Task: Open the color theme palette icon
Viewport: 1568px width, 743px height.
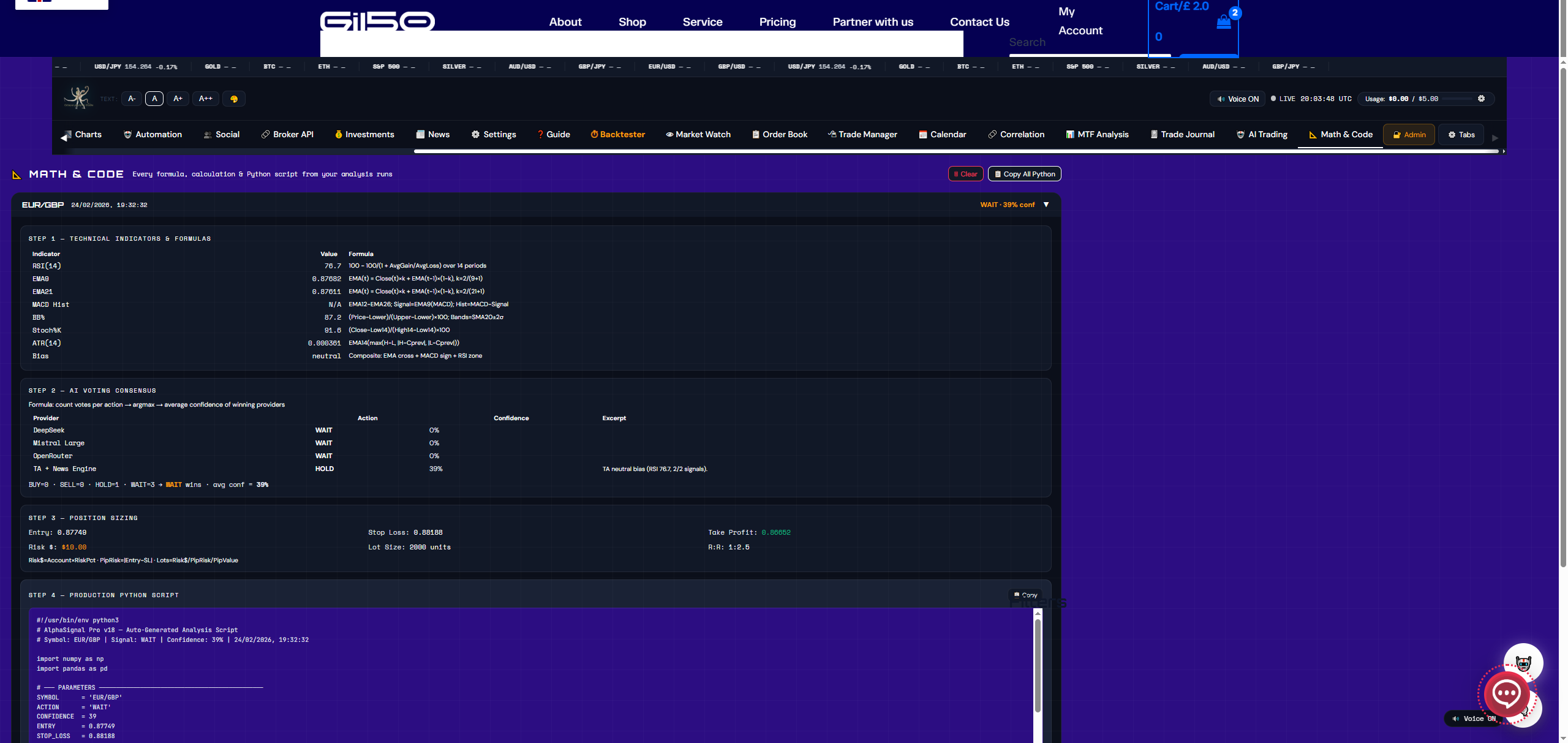Action: point(234,99)
